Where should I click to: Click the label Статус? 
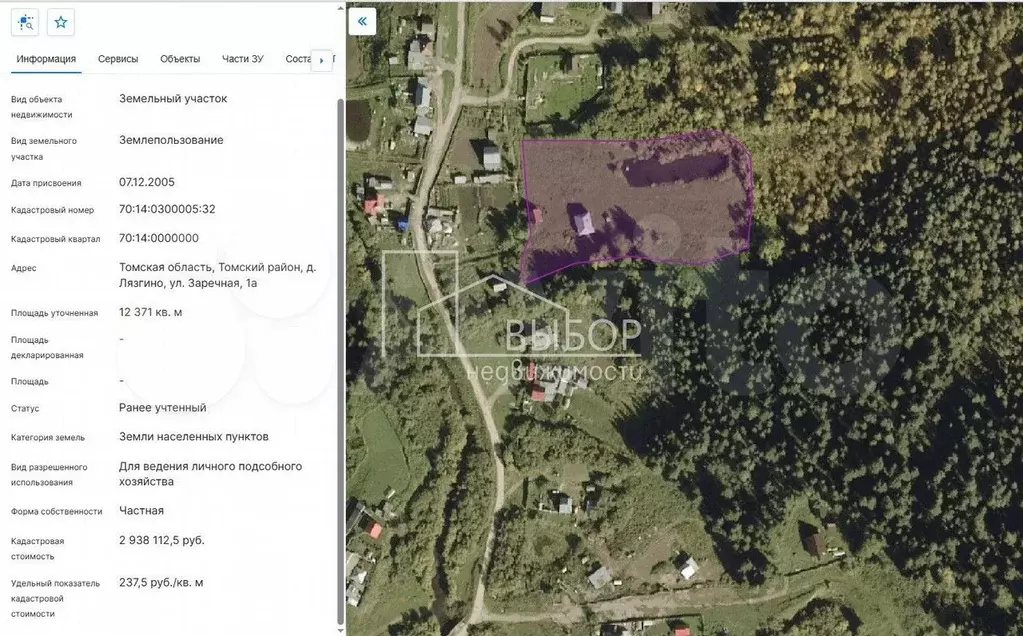pyautogui.click(x=25, y=408)
